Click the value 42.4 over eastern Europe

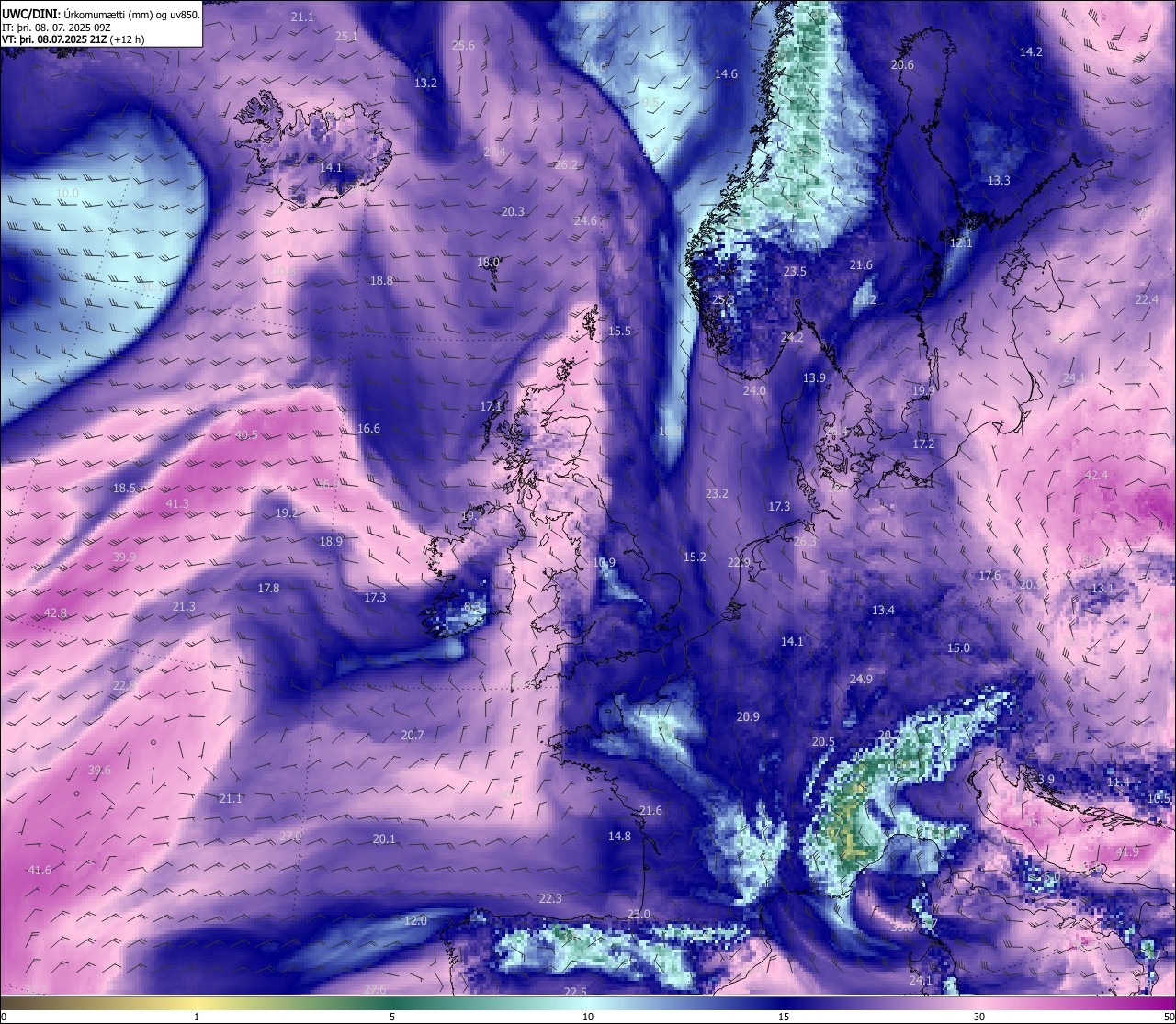click(x=1096, y=475)
